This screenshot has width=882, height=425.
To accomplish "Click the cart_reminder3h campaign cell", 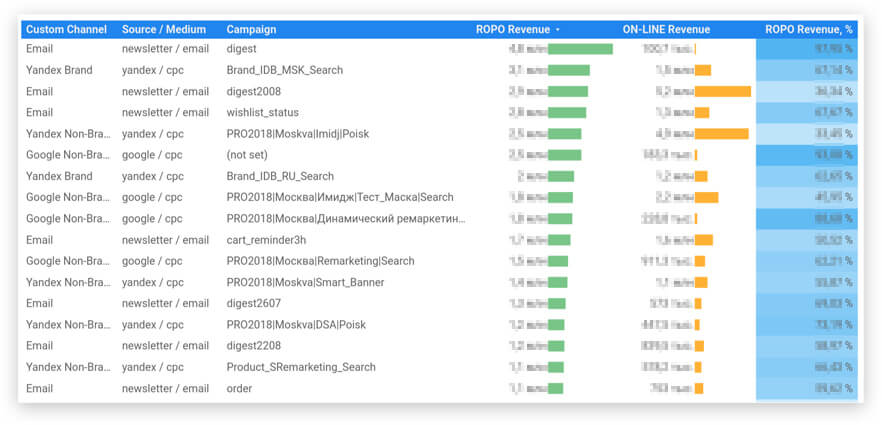I will click(x=266, y=240).
